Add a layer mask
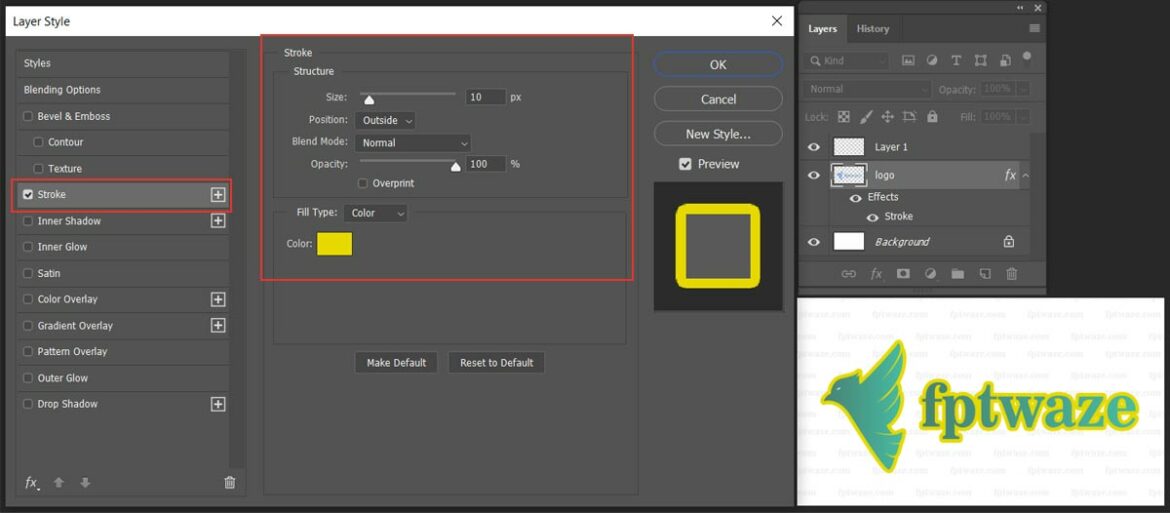This screenshot has height=513, width=1170. coord(903,274)
